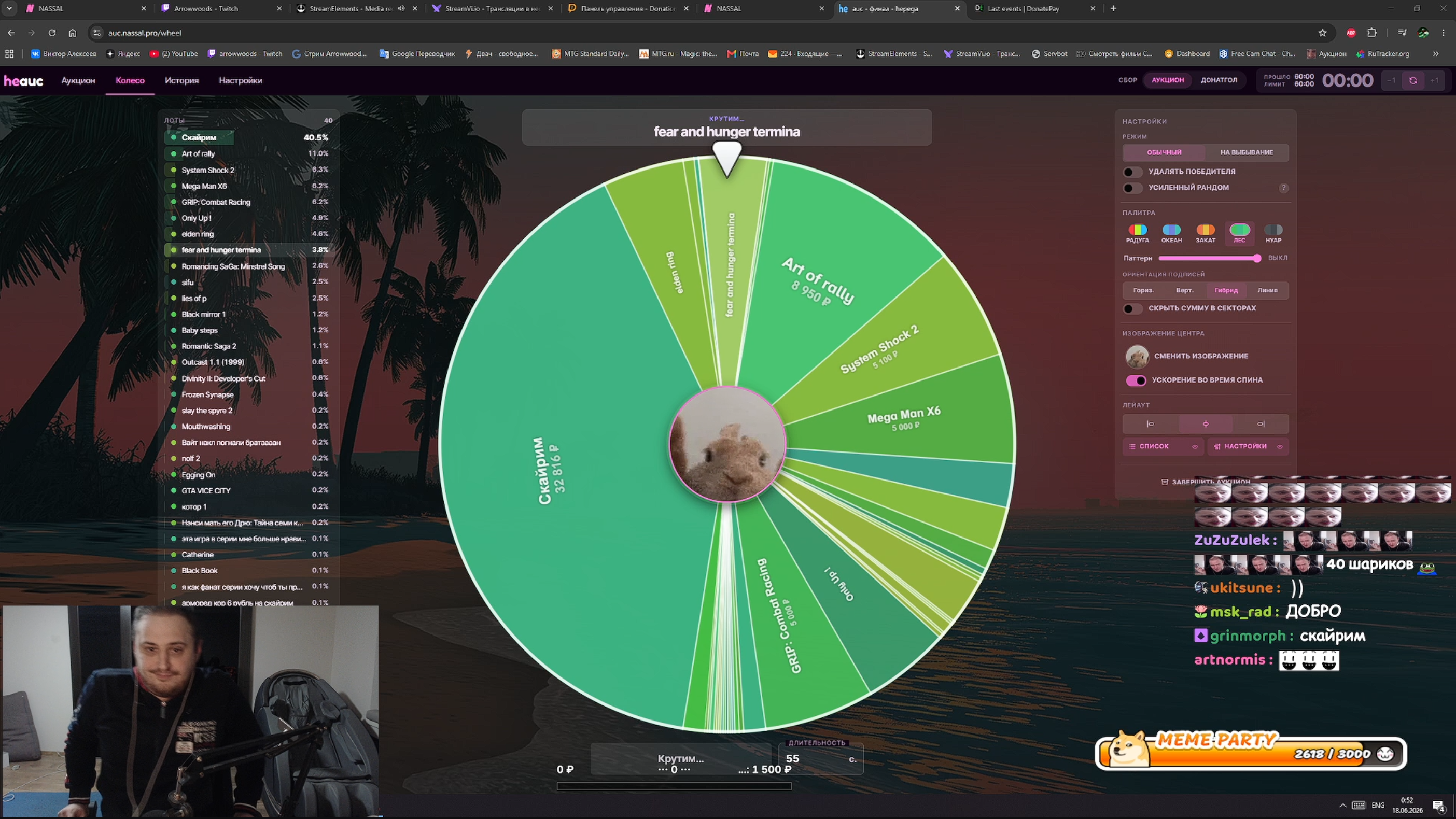This screenshot has height=819, width=1456.
Task: Open the bookmarks apps grid icon
Action: [x=9, y=54]
